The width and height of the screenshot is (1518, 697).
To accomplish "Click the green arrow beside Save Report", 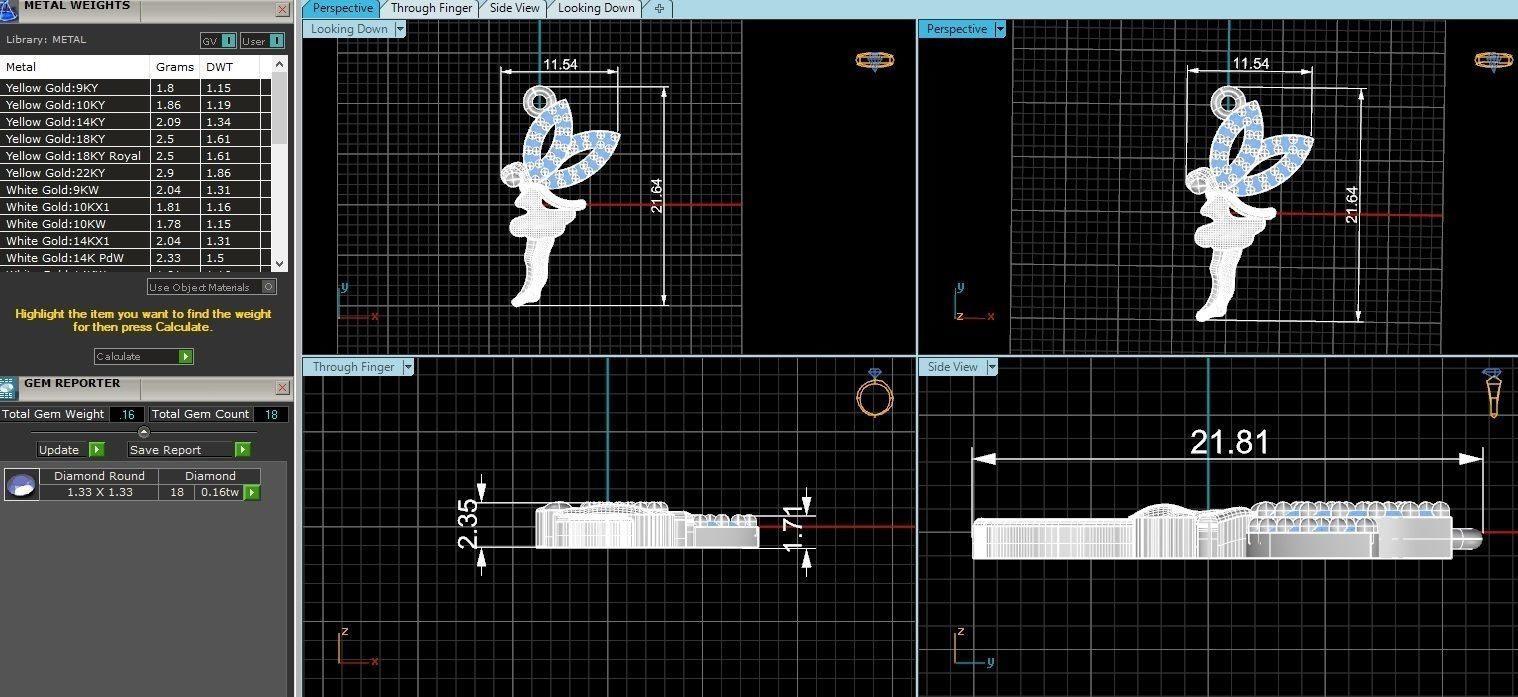I will (x=242, y=450).
